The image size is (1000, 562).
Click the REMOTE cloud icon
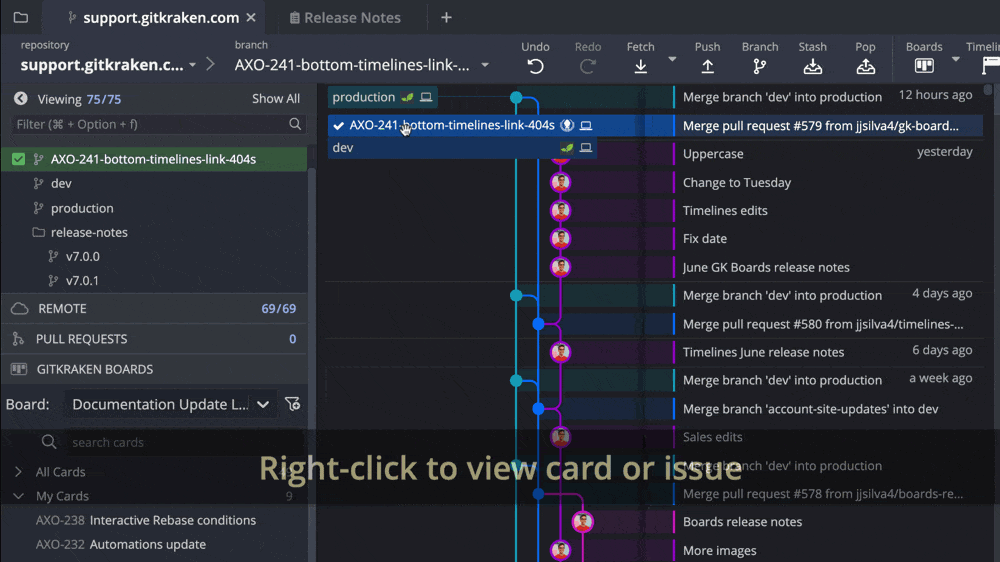20,309
